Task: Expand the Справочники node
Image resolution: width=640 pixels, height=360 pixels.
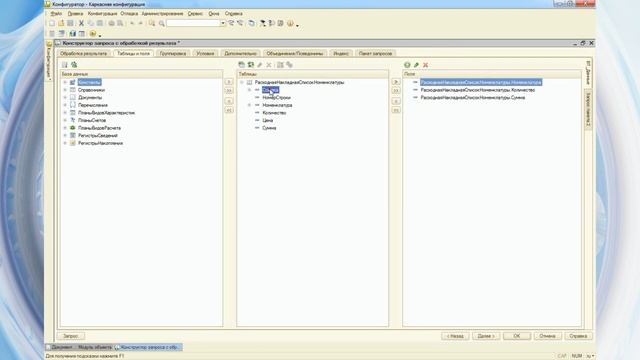Action: point(65,90)
